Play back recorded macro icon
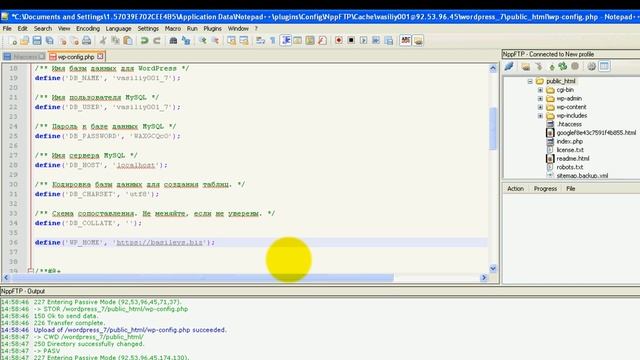Viewport: 640px width, 360px height. point(363,40)
